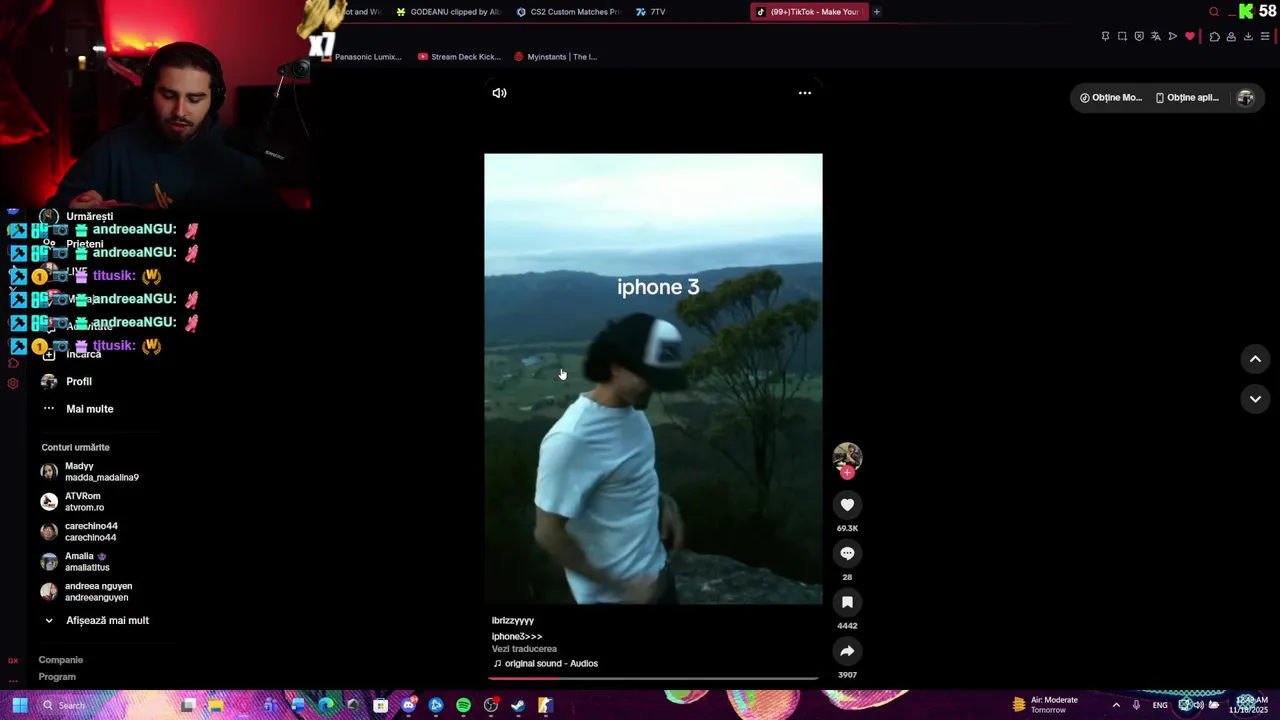Open the browser downloads icon
1280x720 pixels.
[x=1248, y=36]
